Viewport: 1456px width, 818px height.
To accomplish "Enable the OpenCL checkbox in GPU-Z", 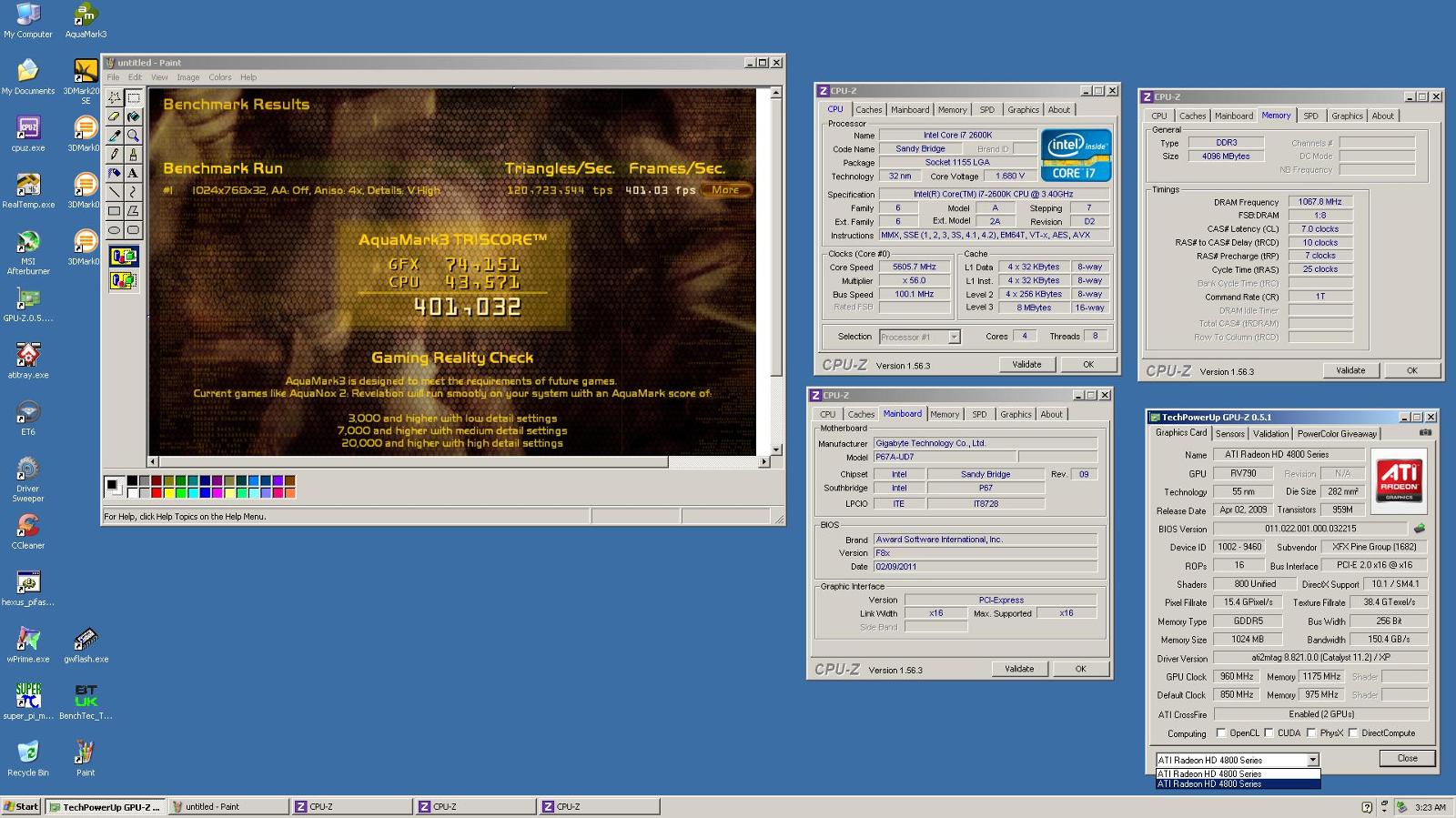I will (1221, 733).
